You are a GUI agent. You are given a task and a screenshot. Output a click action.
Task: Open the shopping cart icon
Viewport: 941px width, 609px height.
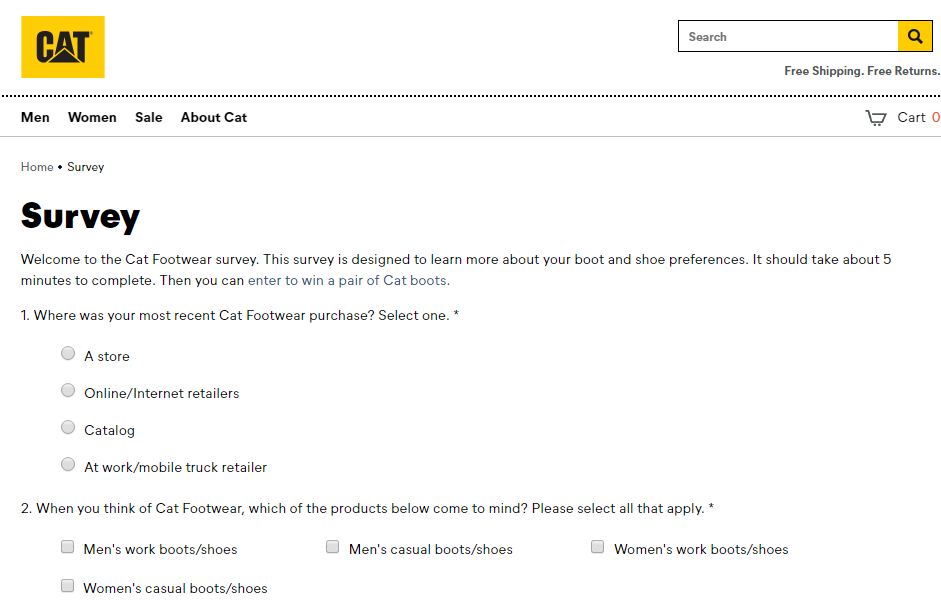point(876,118)
